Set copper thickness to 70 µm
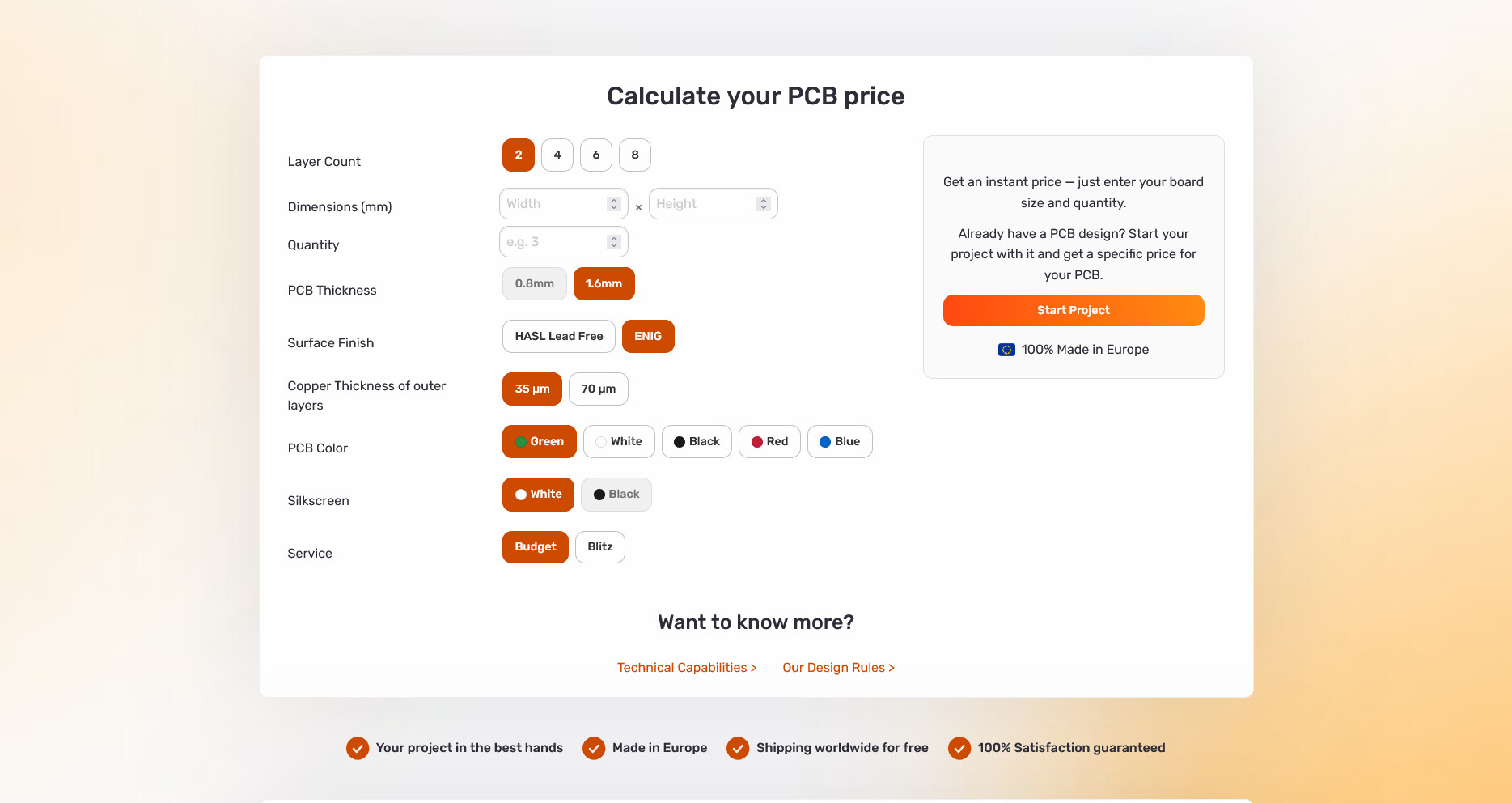 coord(598,389)
